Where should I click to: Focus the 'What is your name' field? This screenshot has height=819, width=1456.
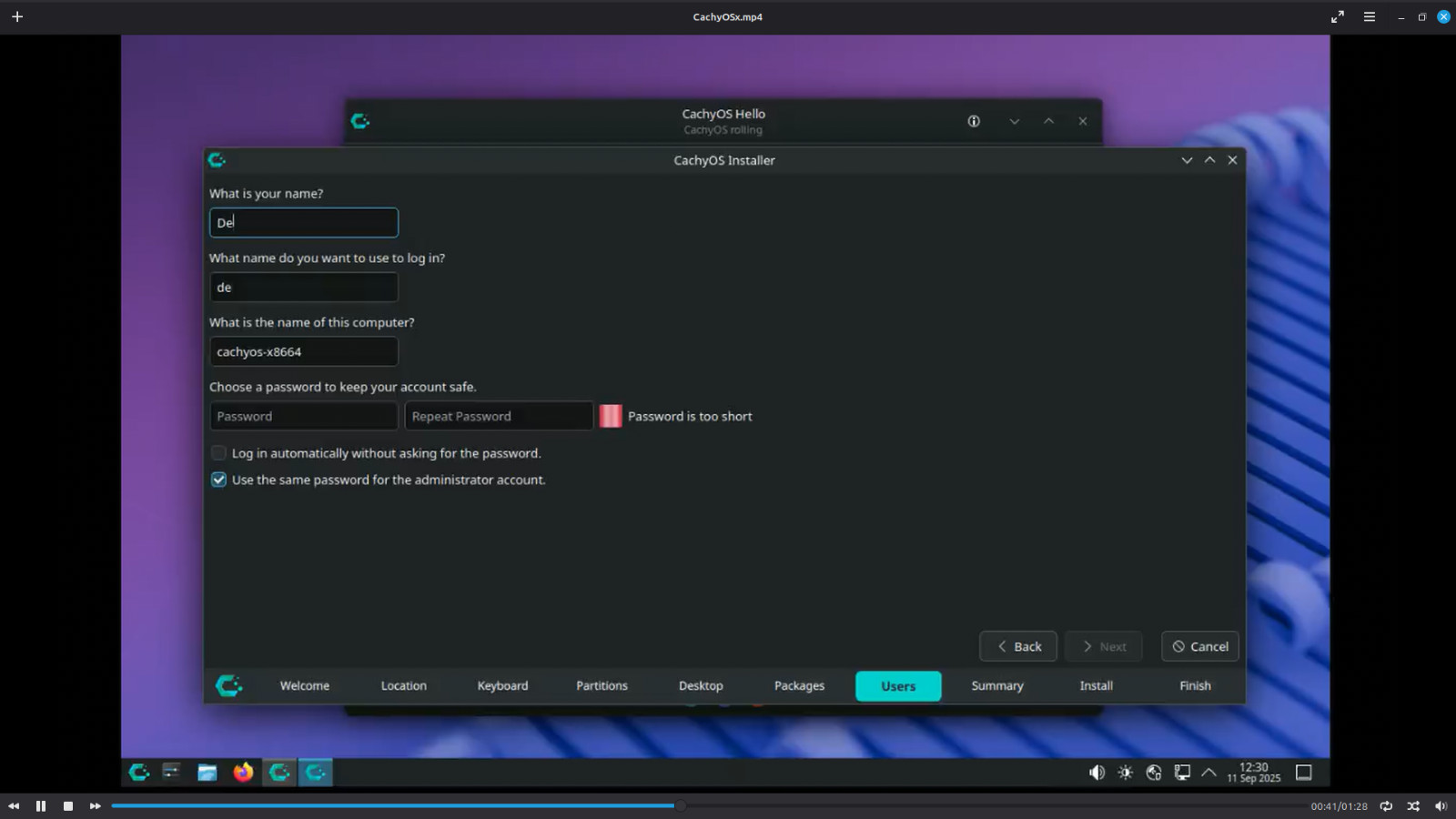coord(304,223)
